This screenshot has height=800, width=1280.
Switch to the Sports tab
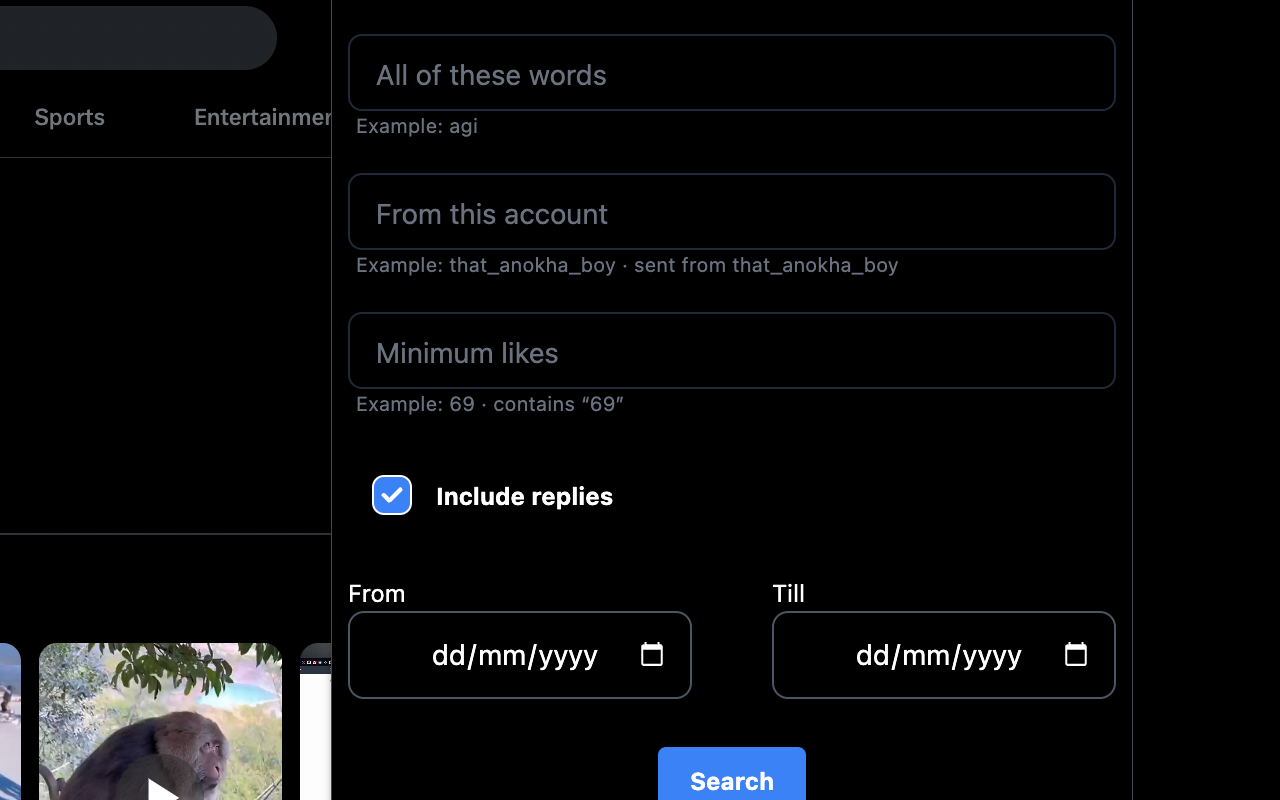[69, 117]
